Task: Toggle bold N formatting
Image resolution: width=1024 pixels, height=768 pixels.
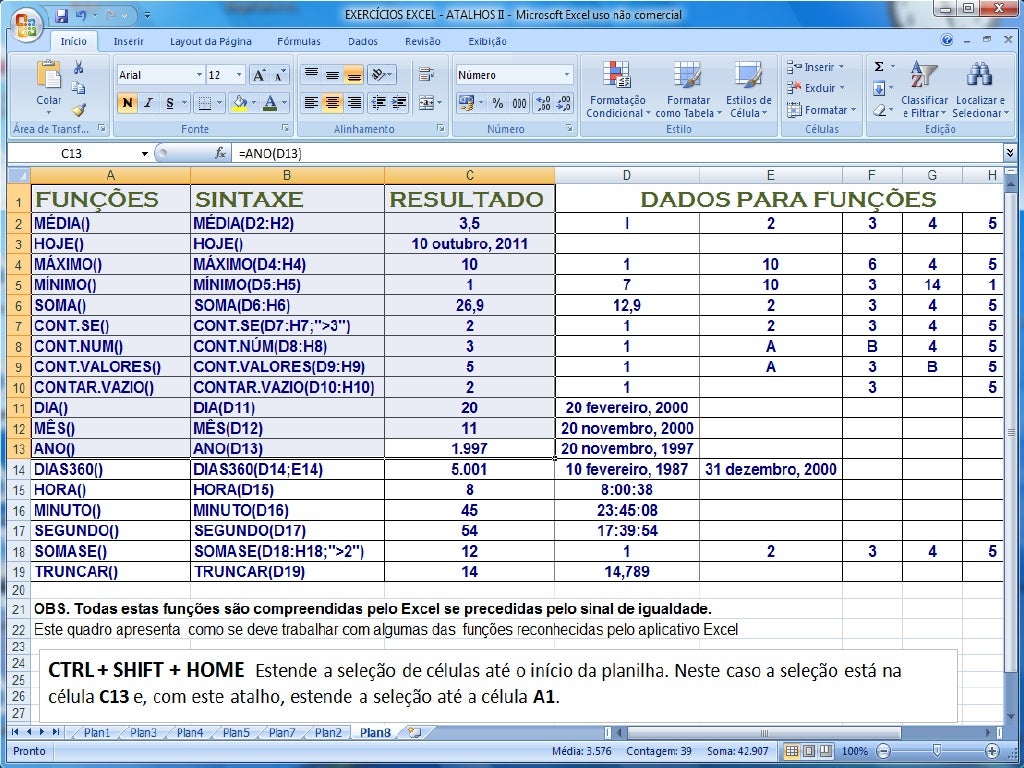Action: pyautogui.click(x=127, y=103)
